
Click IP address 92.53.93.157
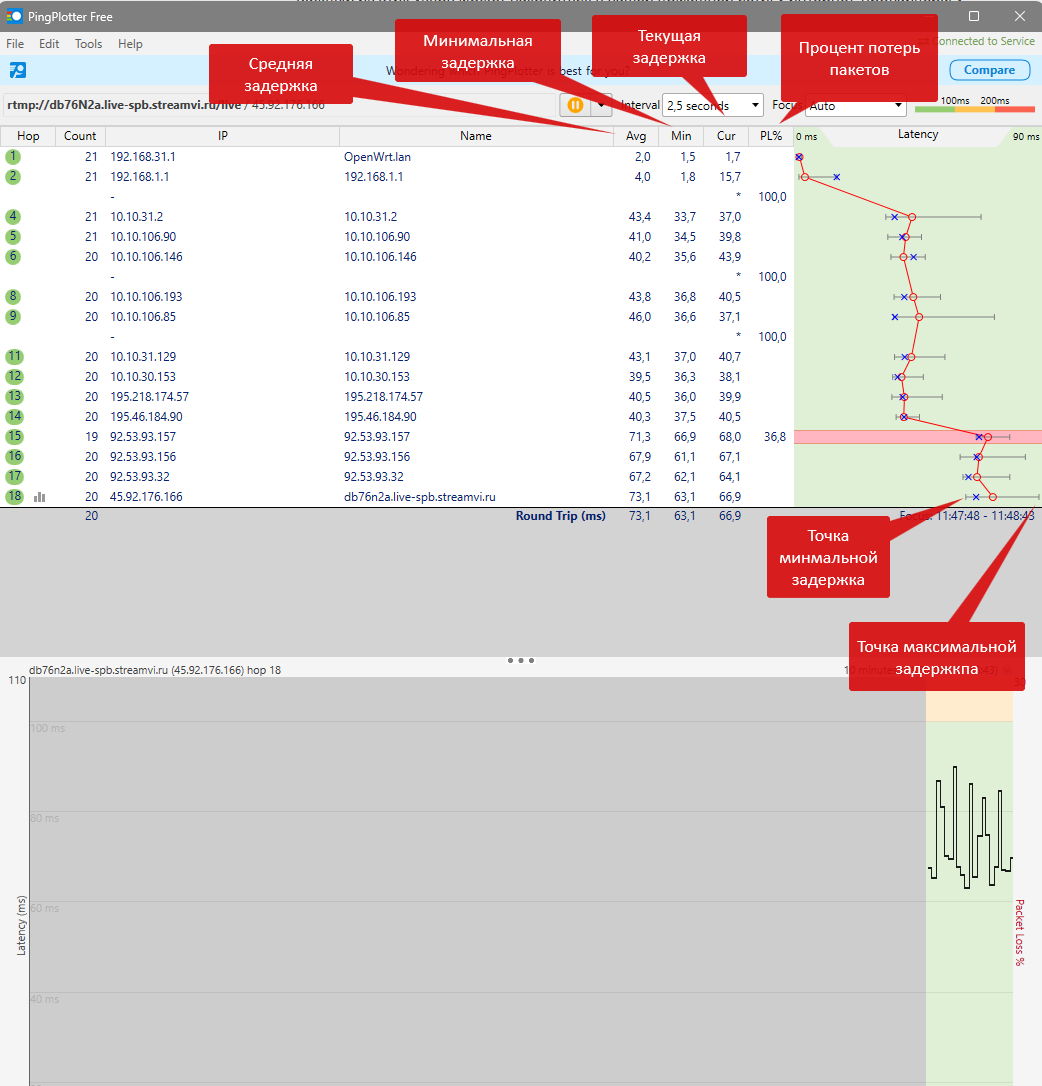(143, 437)
